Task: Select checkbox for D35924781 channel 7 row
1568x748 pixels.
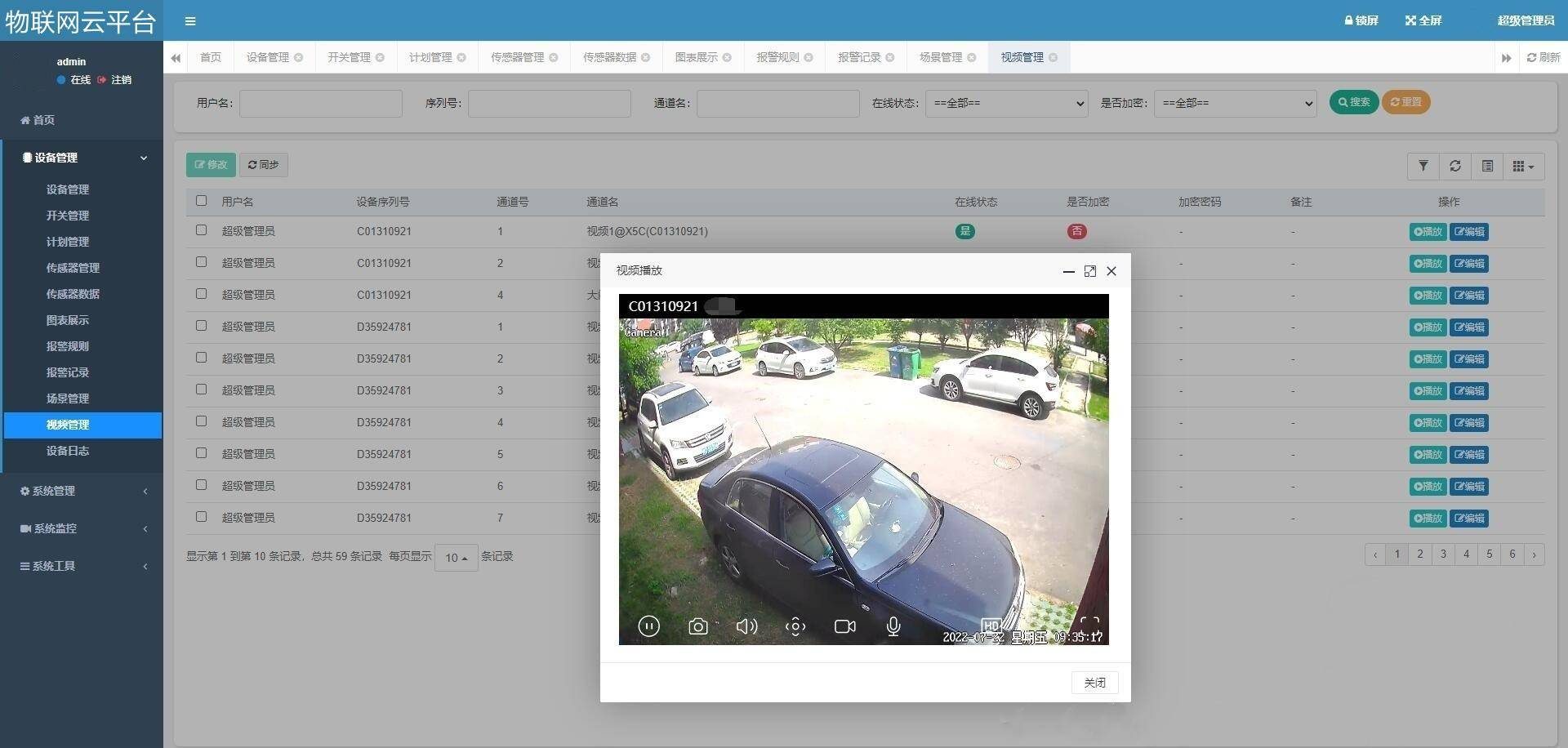Action: point(202,517)
